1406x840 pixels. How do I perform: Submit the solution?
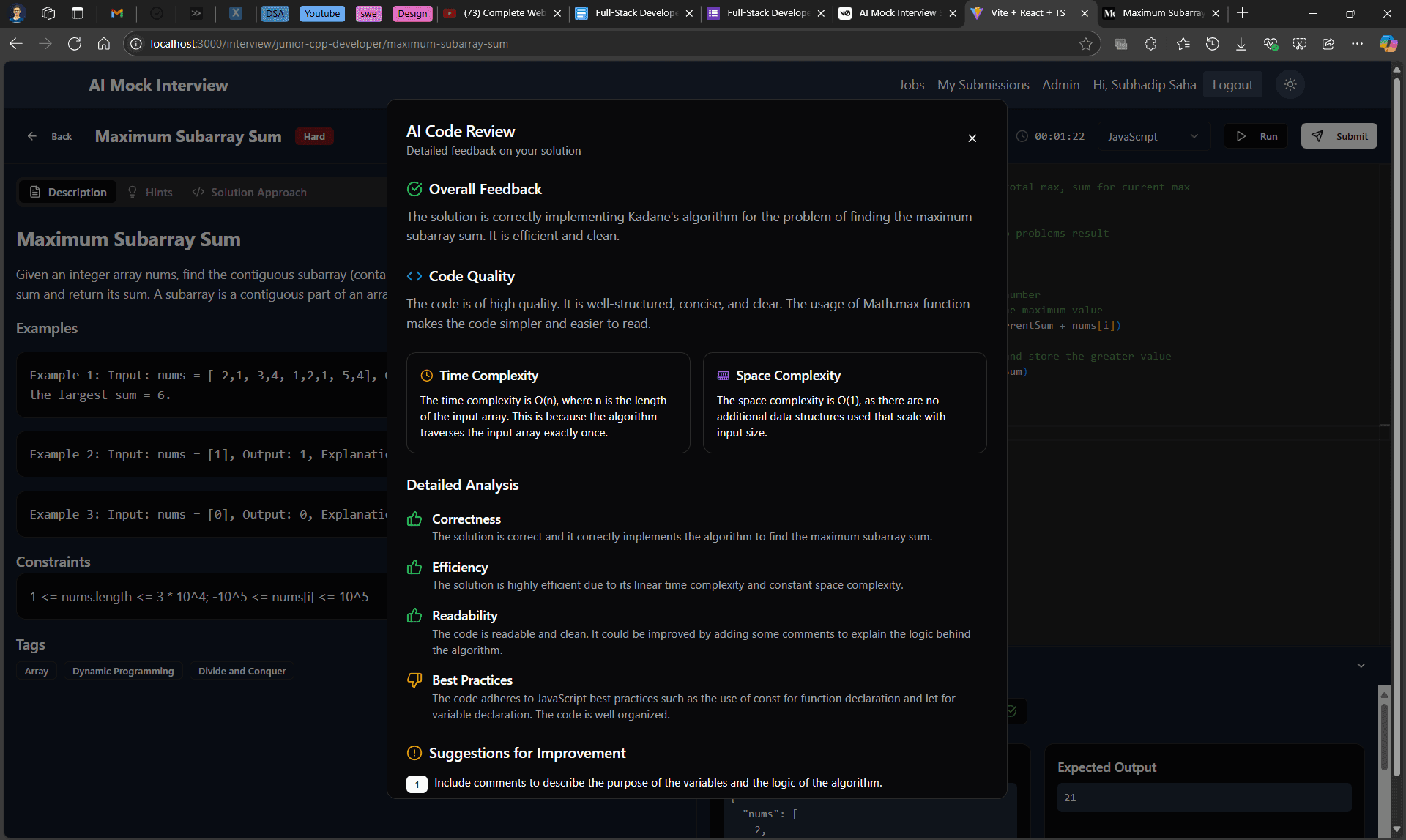point(1339,136)
